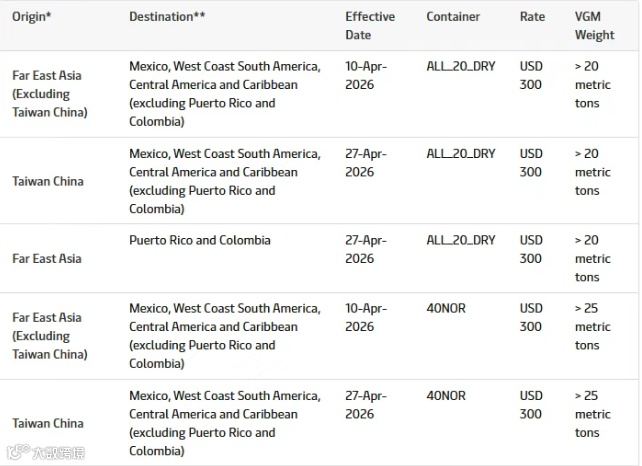Select Taiwan China origin in the ALL_20_DRY row
The width and height of the screenshot is (642, 466).
pos(48,181)
